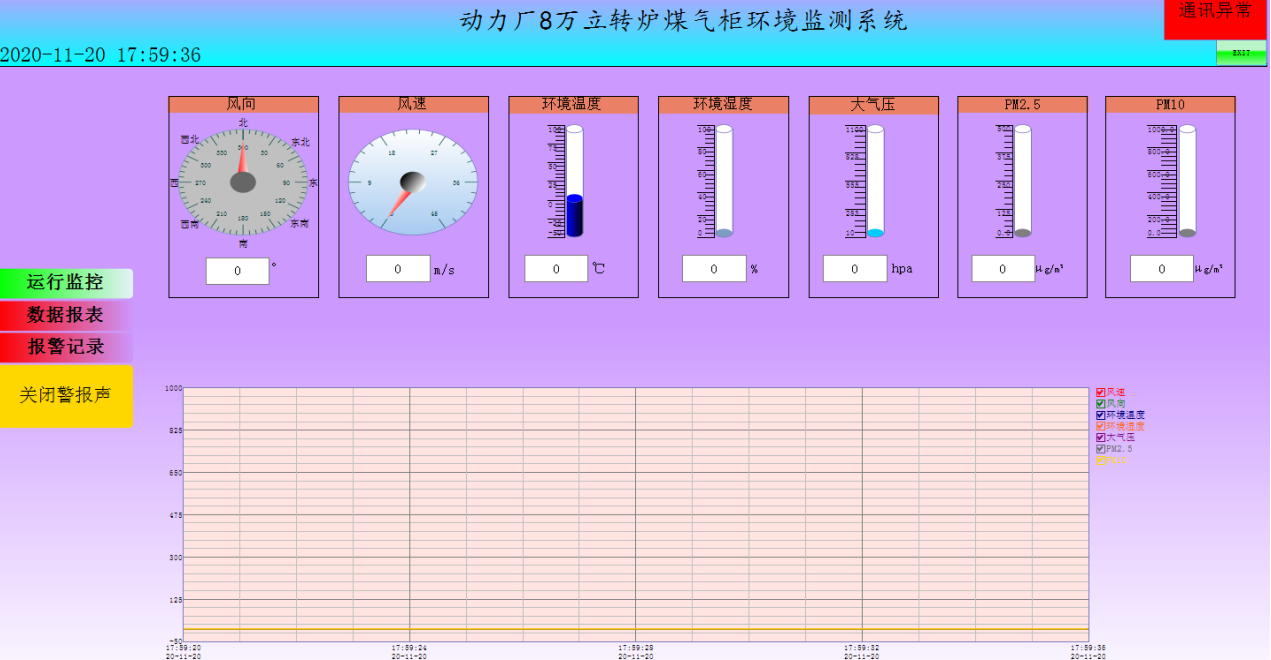Disable the PM10 trend legend checkbox
Viewport: 1271px width, 660px height.
point(1101,461)
